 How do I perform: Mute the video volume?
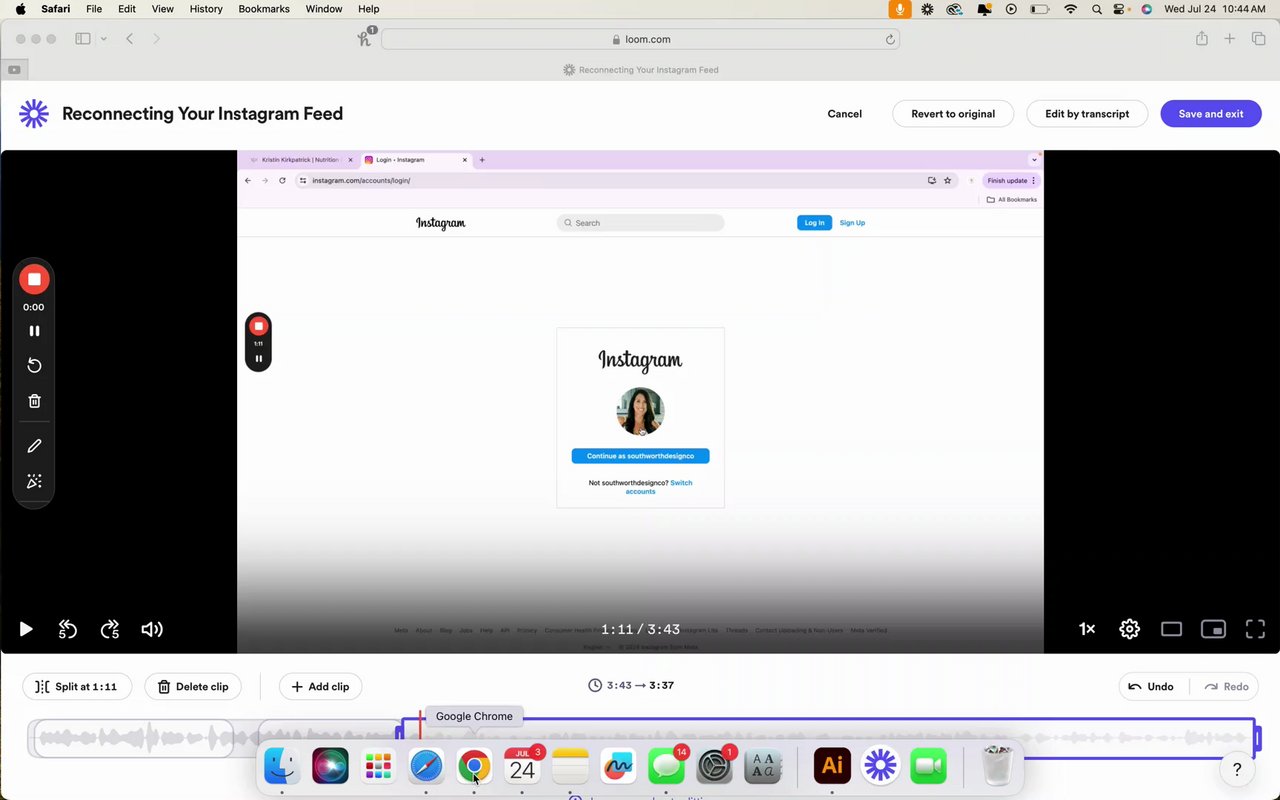(152, 629)
